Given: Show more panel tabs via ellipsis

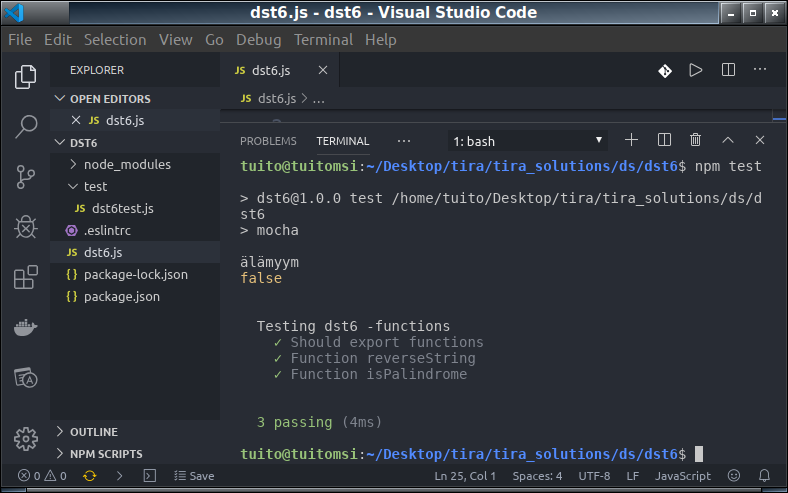Looking at the screenshot, I should tap(404, 141).
